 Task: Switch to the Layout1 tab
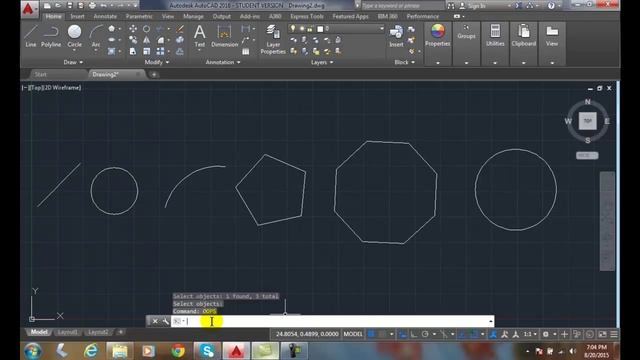click(68, 332)
